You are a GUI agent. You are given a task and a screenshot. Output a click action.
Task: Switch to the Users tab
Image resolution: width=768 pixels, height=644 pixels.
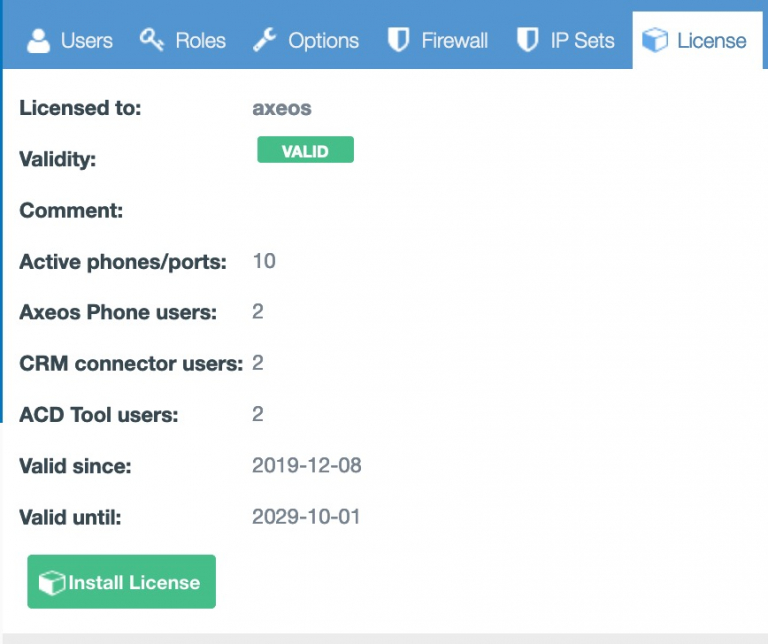pyautogui.click(x=68, y=41)
